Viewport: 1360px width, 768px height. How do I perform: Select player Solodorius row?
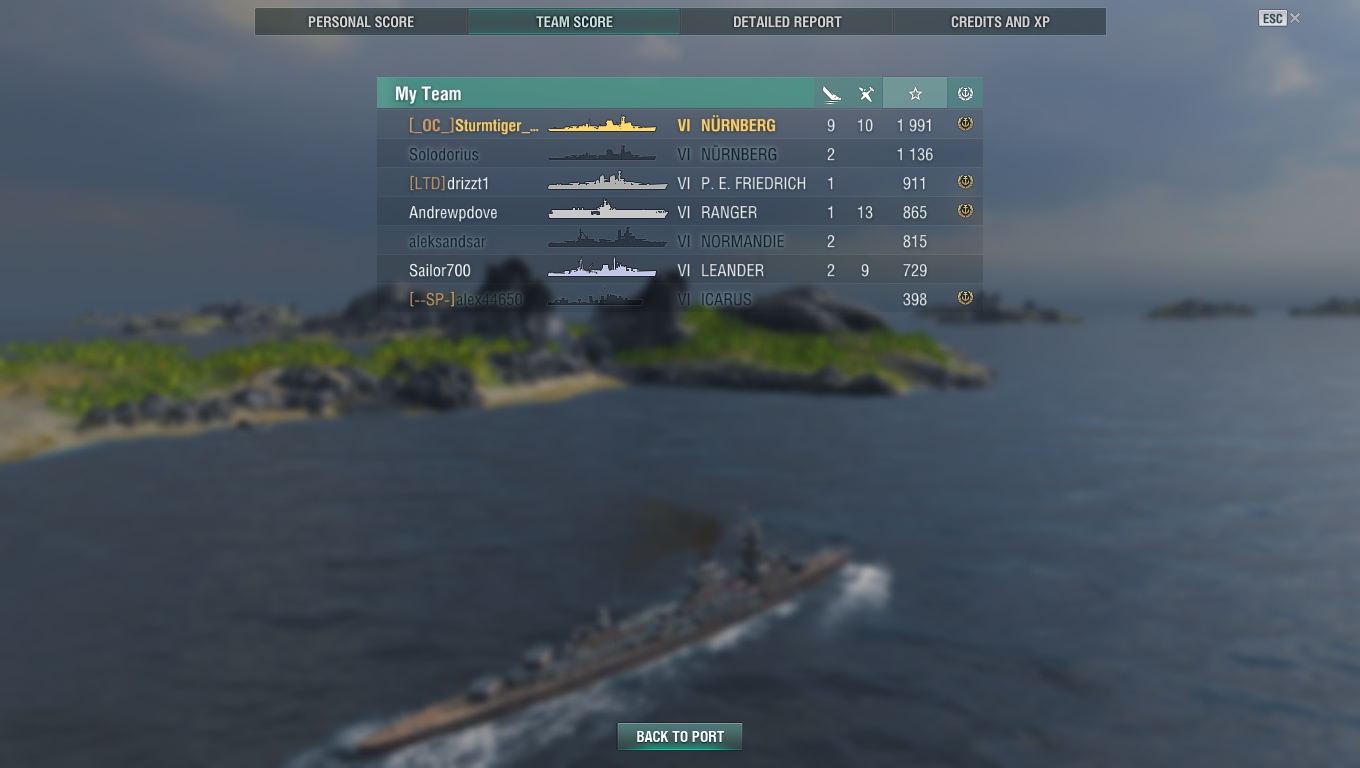point(680,154)
